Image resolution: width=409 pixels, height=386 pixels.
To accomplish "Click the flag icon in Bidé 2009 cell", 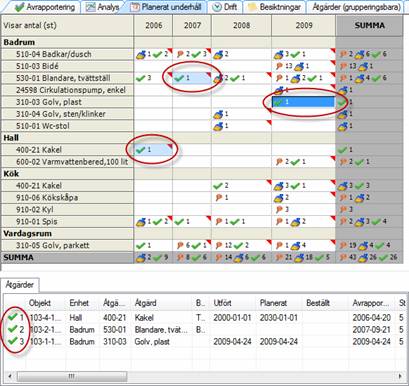I will [x=279, y=66].
